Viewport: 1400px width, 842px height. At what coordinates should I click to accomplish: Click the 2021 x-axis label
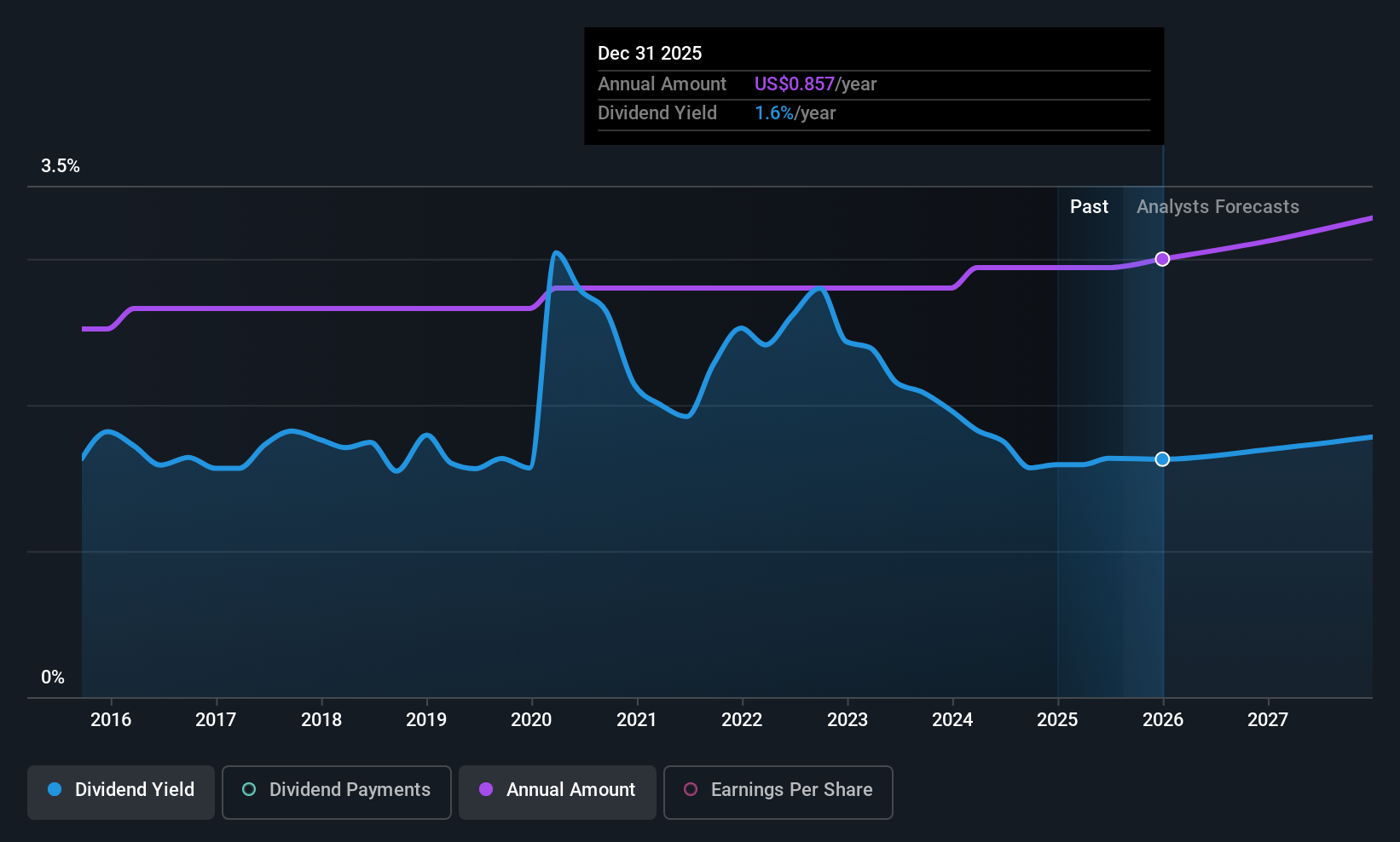[x=637, y=720]
